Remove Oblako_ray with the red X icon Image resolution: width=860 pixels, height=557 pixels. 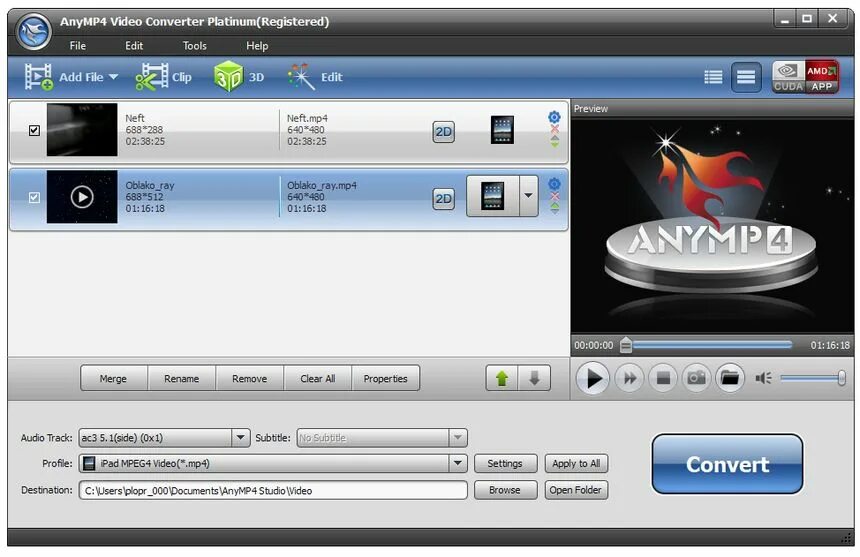point(555,197)
